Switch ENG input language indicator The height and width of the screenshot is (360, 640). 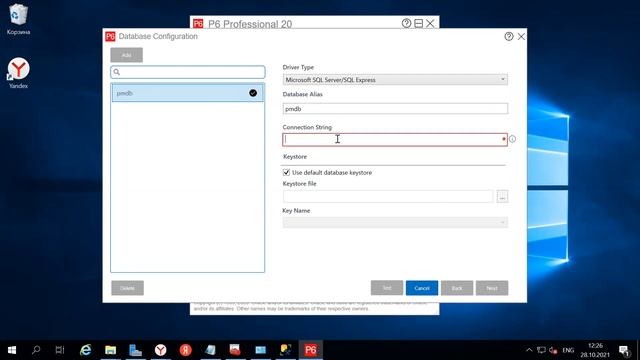coord(568,350)
